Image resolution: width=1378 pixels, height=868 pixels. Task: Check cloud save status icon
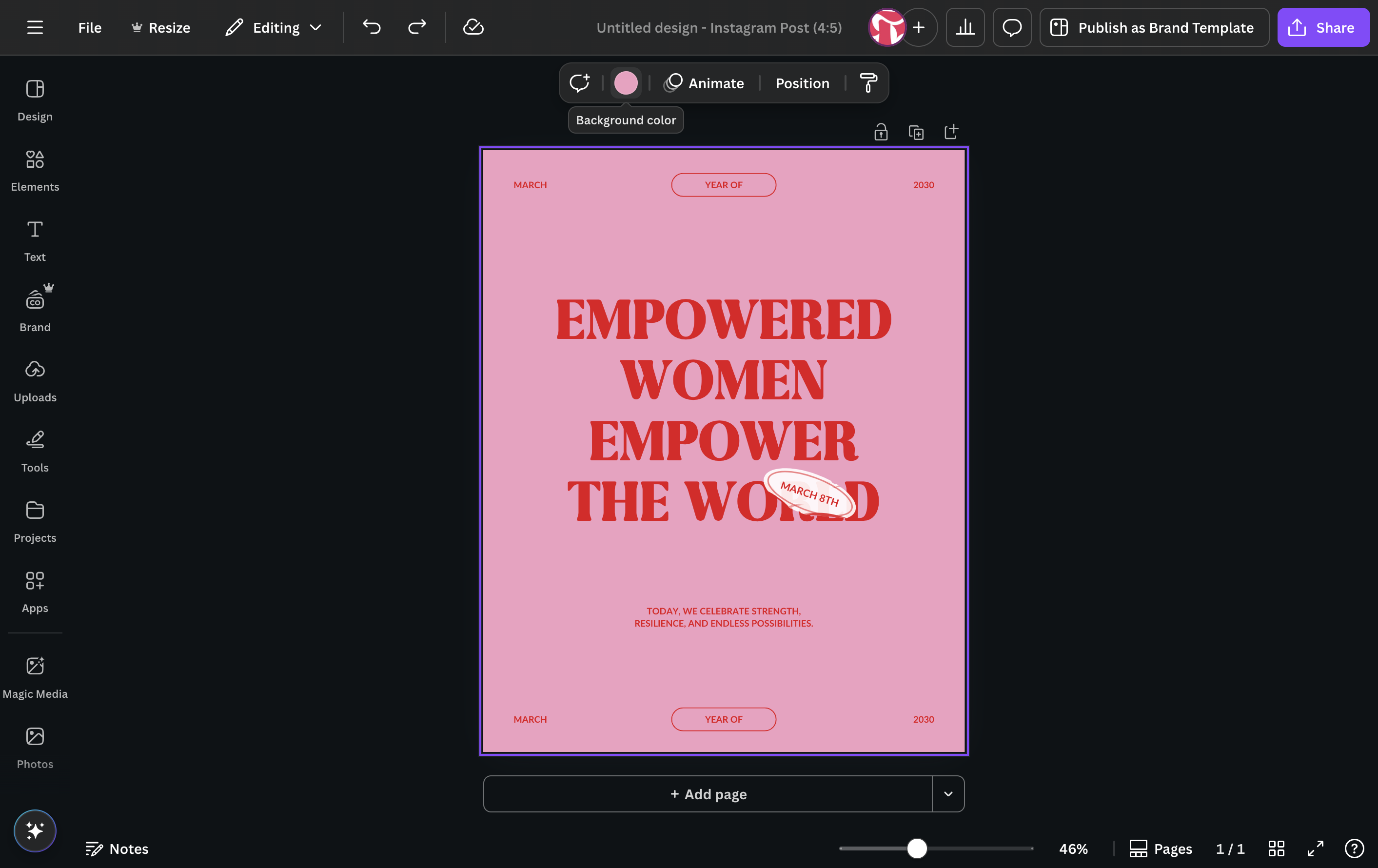coord(473,27)
